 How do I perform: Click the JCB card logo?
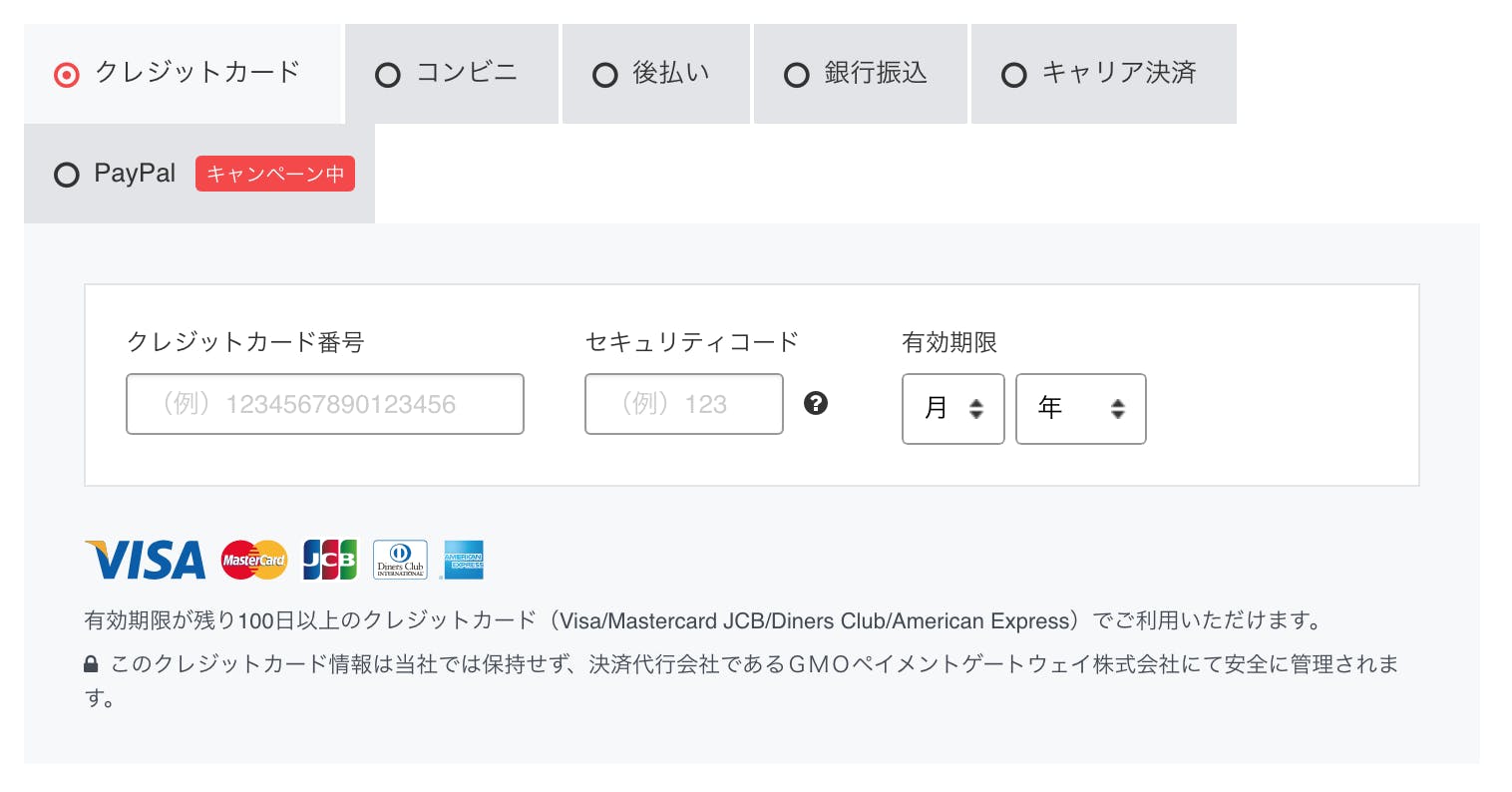coord(330,560)
